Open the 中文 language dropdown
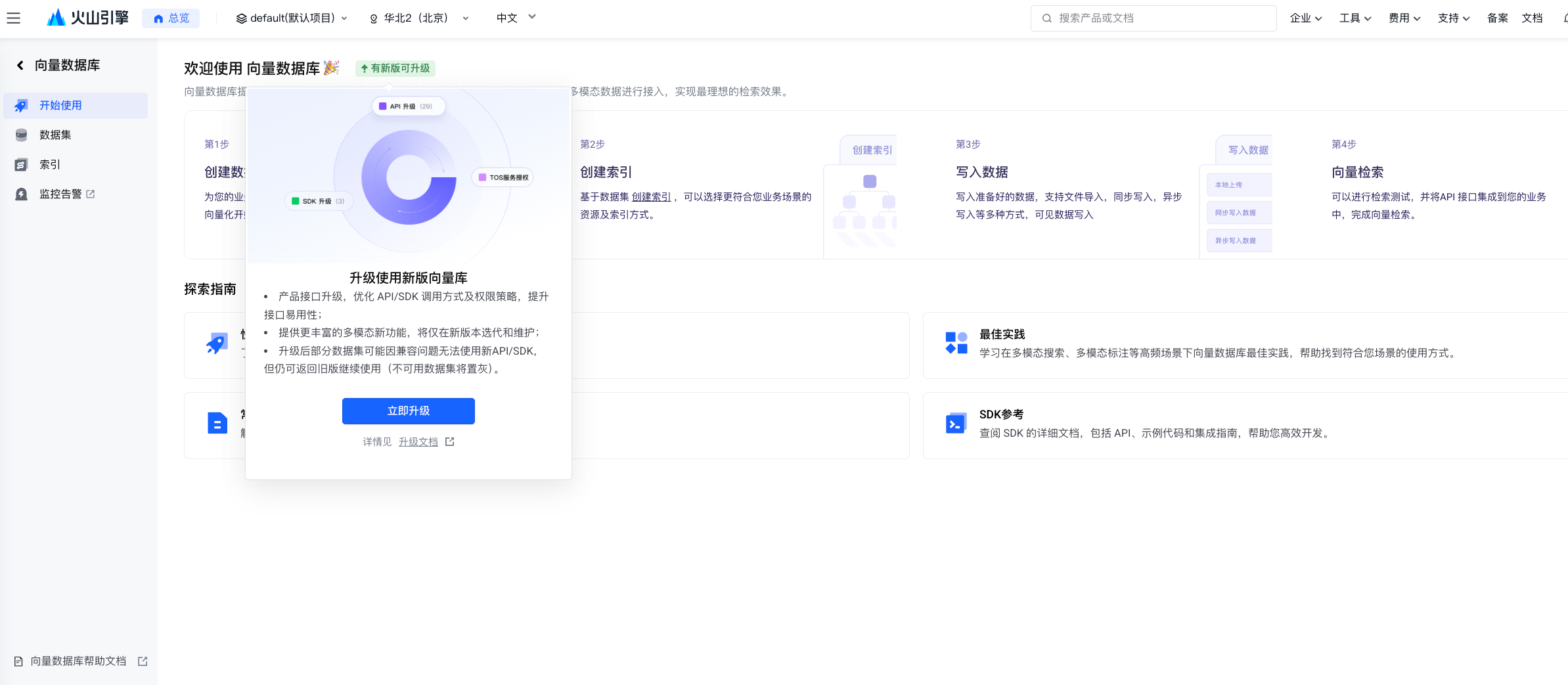This screenshot has width=1568, height=685. click(516, 18)
